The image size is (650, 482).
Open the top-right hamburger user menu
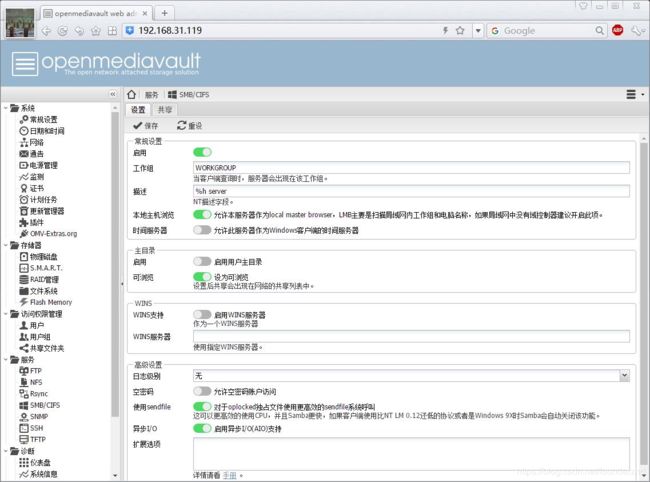(x=634, y=94)
